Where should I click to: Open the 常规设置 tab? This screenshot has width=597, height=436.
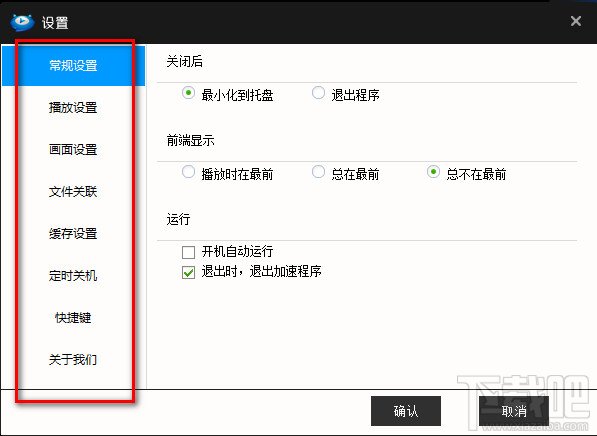point(73,65)
